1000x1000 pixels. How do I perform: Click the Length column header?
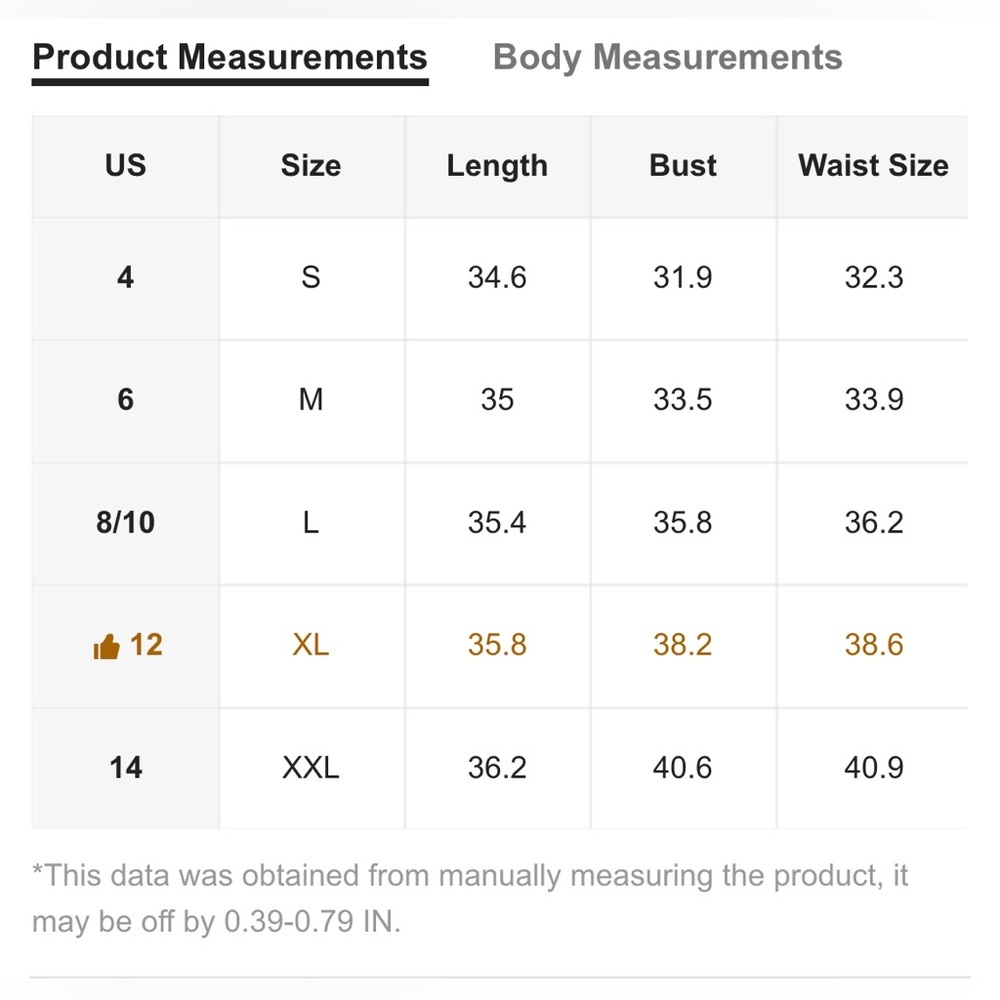497,166
